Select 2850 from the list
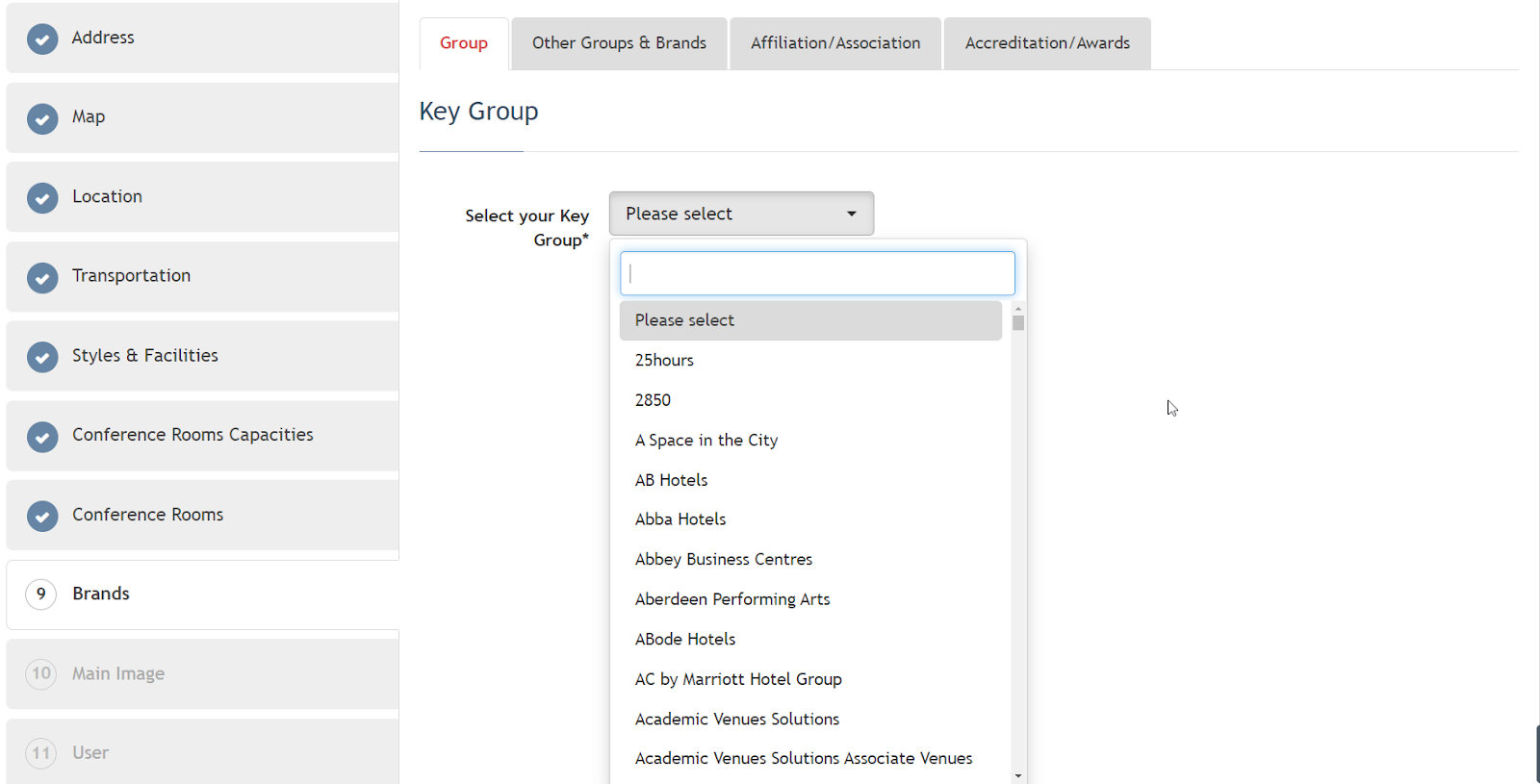The height and width of the screenshot is (784, 1540). (x=810, y=400)
